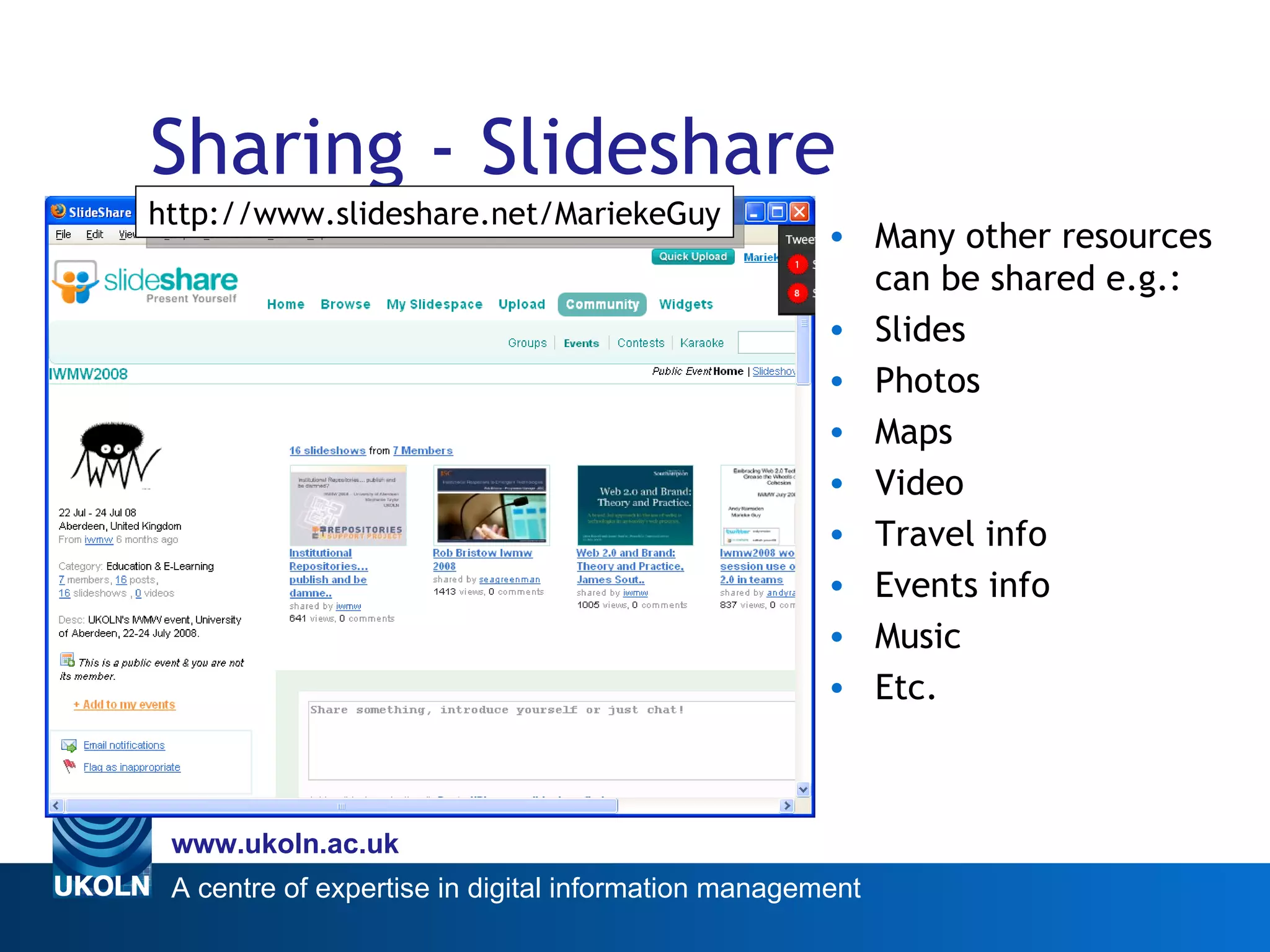Click Institutional Repositories publish and be damned title
The image size is (1270, 952).
click(329, 573)
